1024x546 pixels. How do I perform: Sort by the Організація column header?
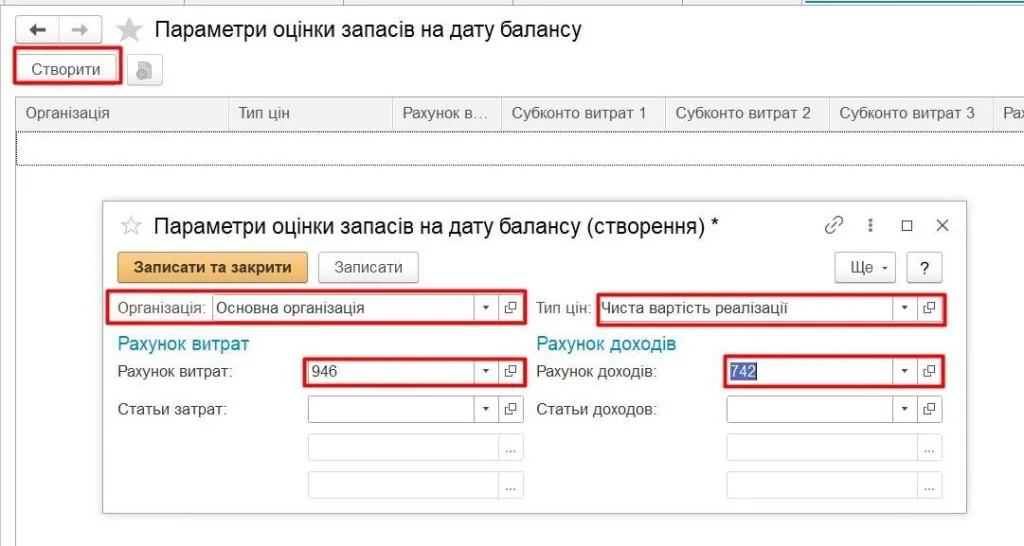coord(122,113)
